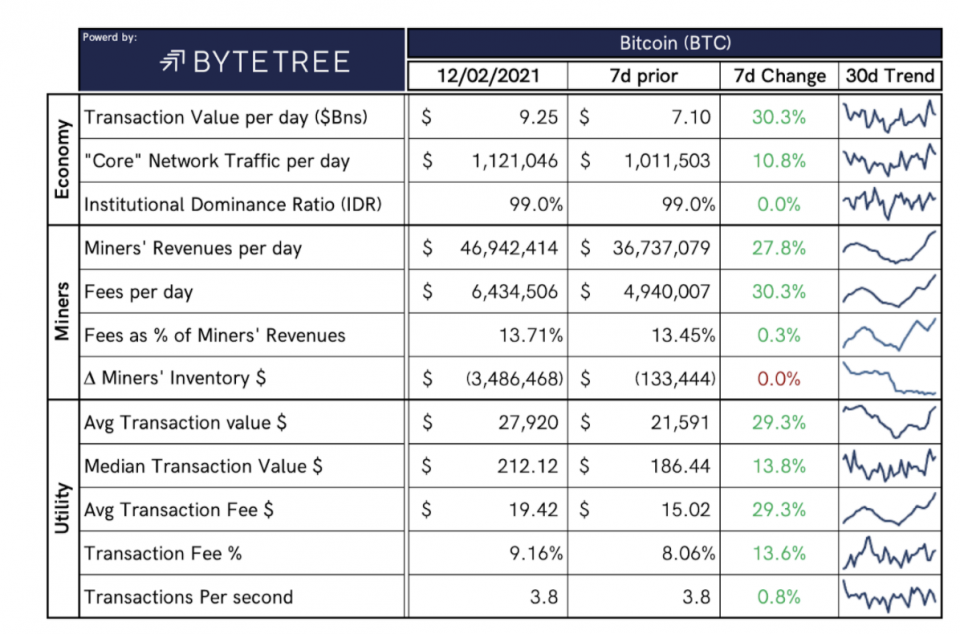Click the Institutional Dominance Ratio trend sparkline
Viewport: 960px width, 634px height.
890,203
